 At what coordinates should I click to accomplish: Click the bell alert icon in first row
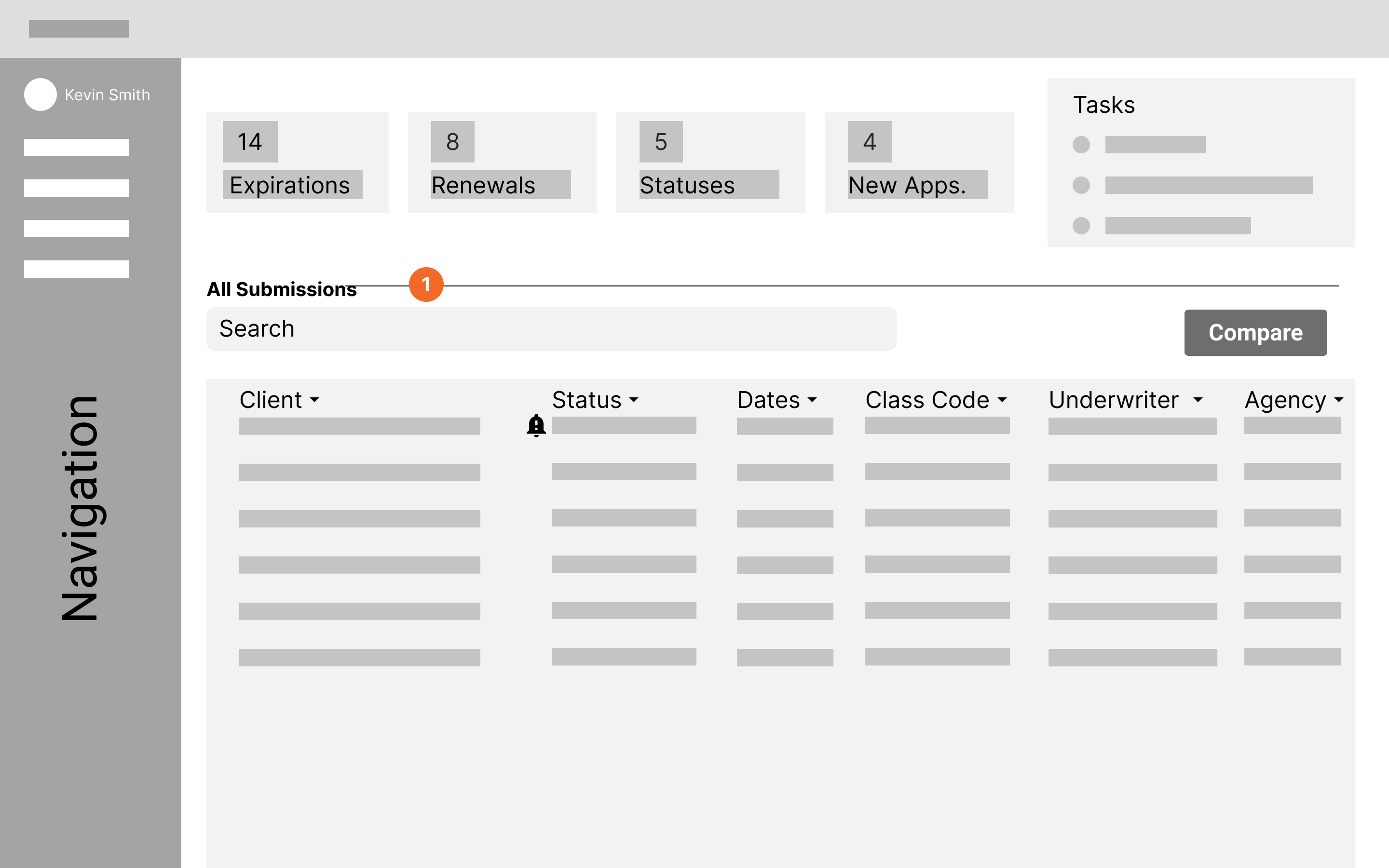click(x=535, y=425)
